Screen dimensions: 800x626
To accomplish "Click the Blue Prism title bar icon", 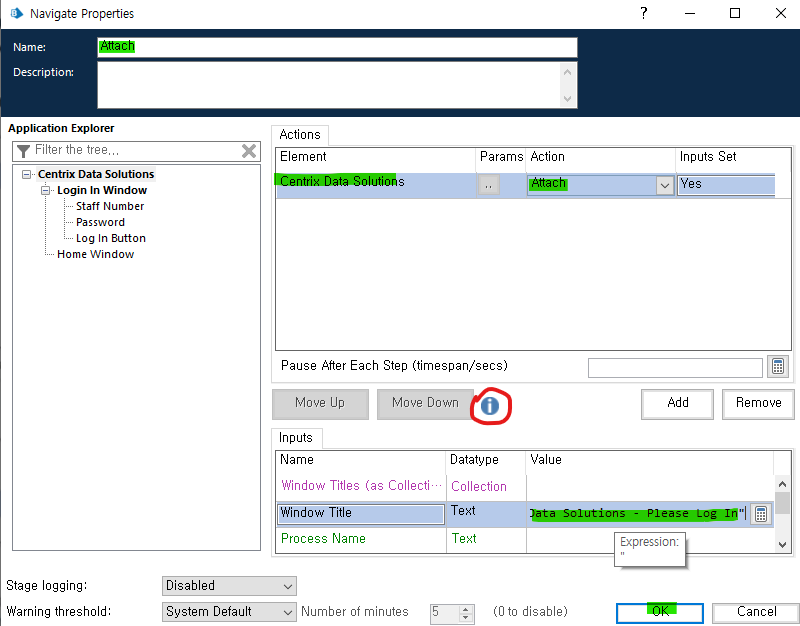I will tap(17, 13).
